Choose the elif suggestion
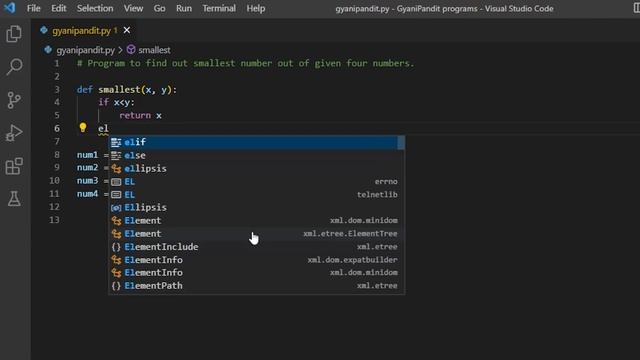 click(253, 142)
